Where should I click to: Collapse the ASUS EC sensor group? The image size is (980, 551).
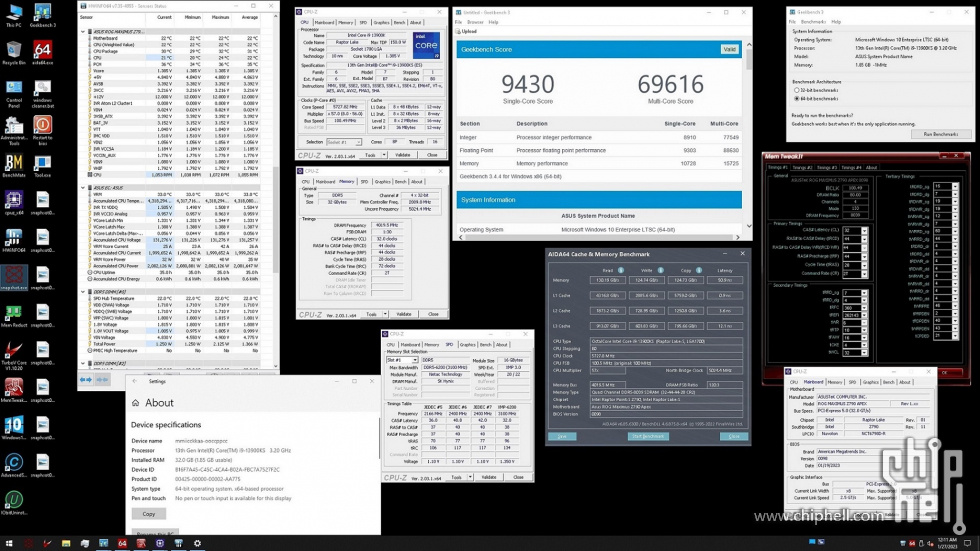pyautogui.click(x=83, y=187)
